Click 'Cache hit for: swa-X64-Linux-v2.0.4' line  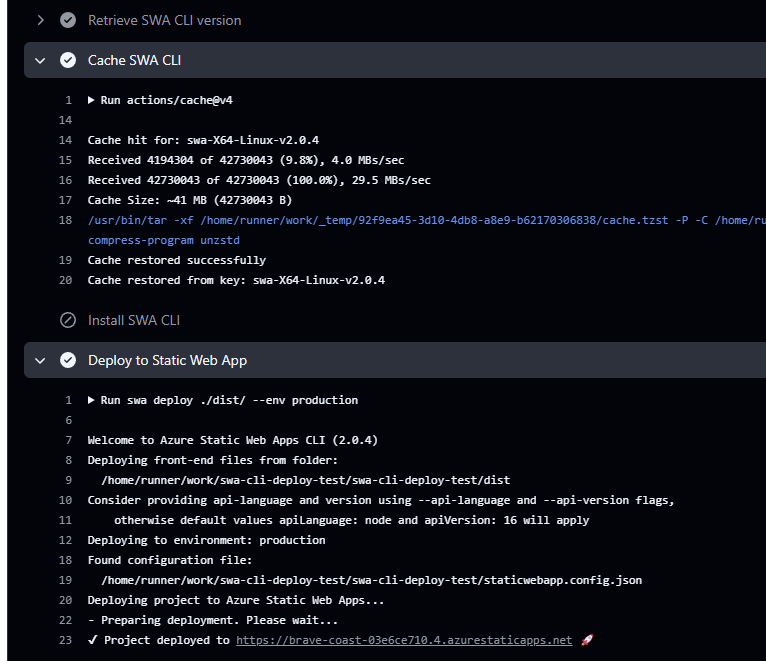(x=203, y=140)
